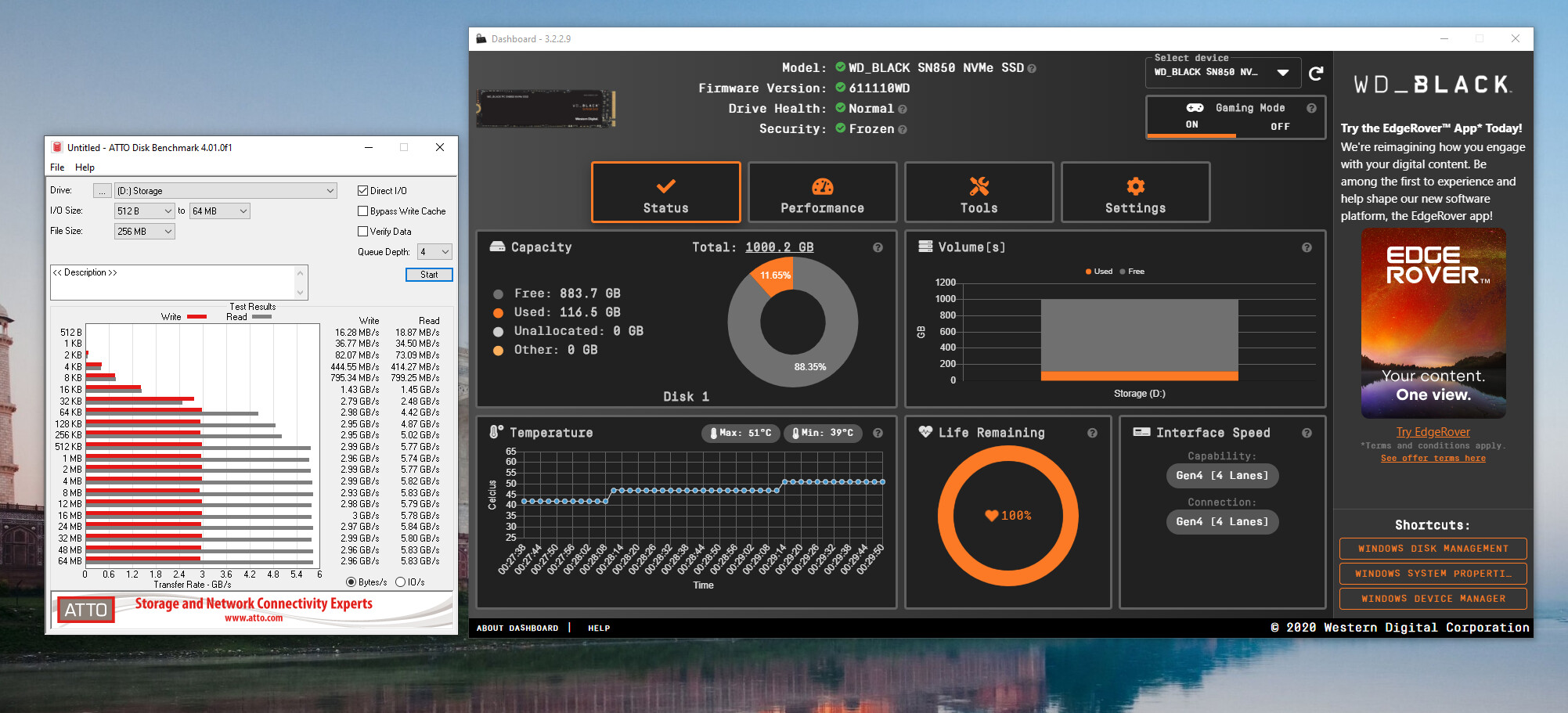Click the Dashboard window title icon
1568x713 pixels.
480,38
